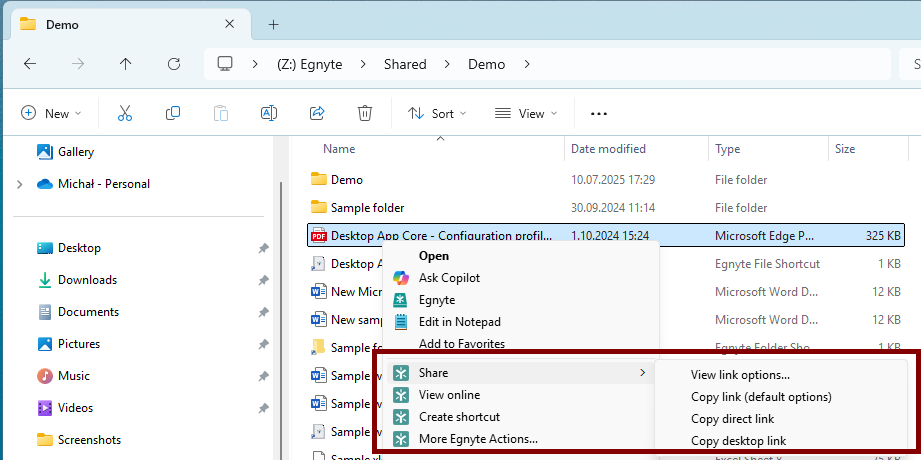Click the Cut scissors icon in toolbar
Screen dimensions: 921x460
(x=125, y=113)
